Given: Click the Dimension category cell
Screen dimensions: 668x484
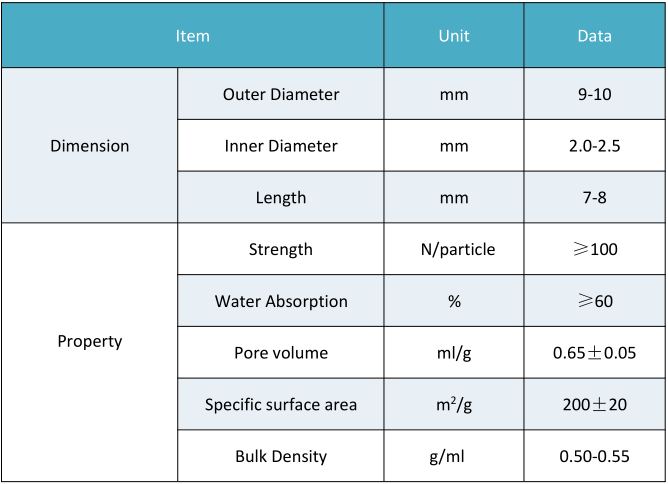Looking at the screenshot, I should 89,145.
